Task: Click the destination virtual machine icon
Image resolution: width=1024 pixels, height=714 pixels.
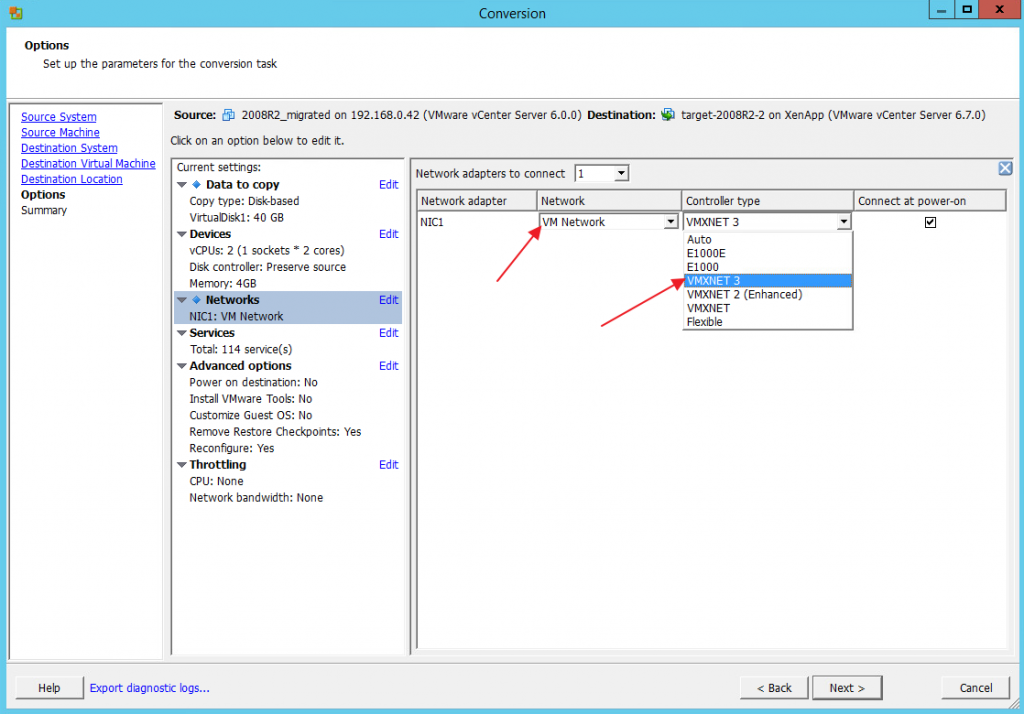Action: 668,115
